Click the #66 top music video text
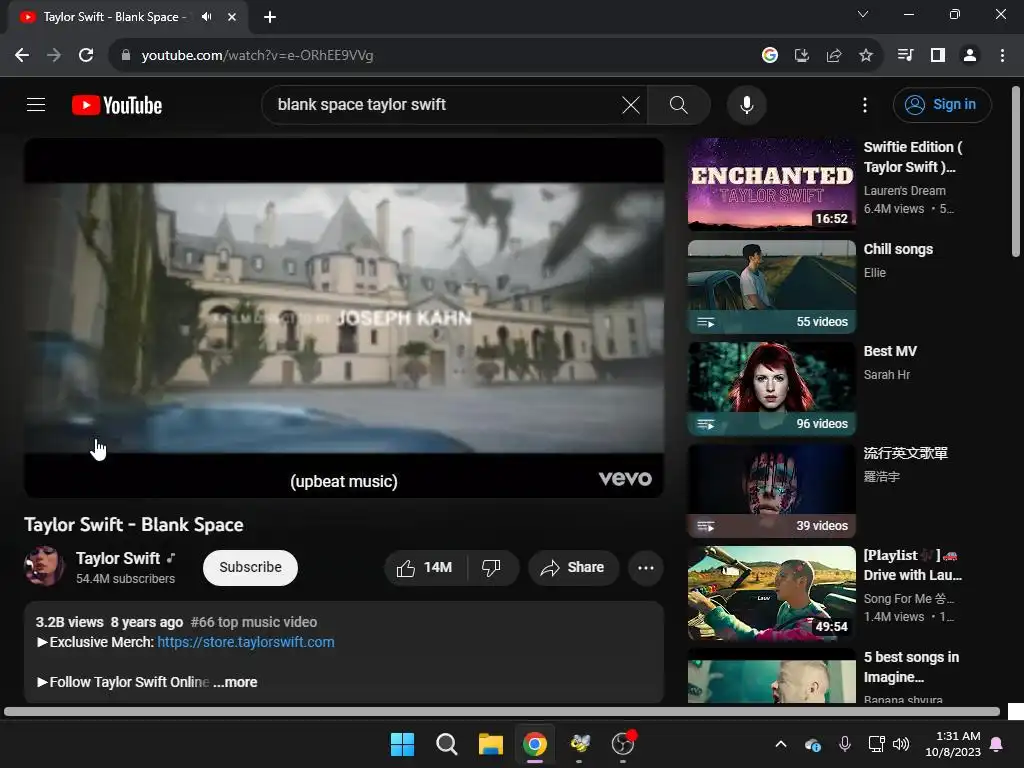This screenshot has height=768, width=1024. (254, 622)
